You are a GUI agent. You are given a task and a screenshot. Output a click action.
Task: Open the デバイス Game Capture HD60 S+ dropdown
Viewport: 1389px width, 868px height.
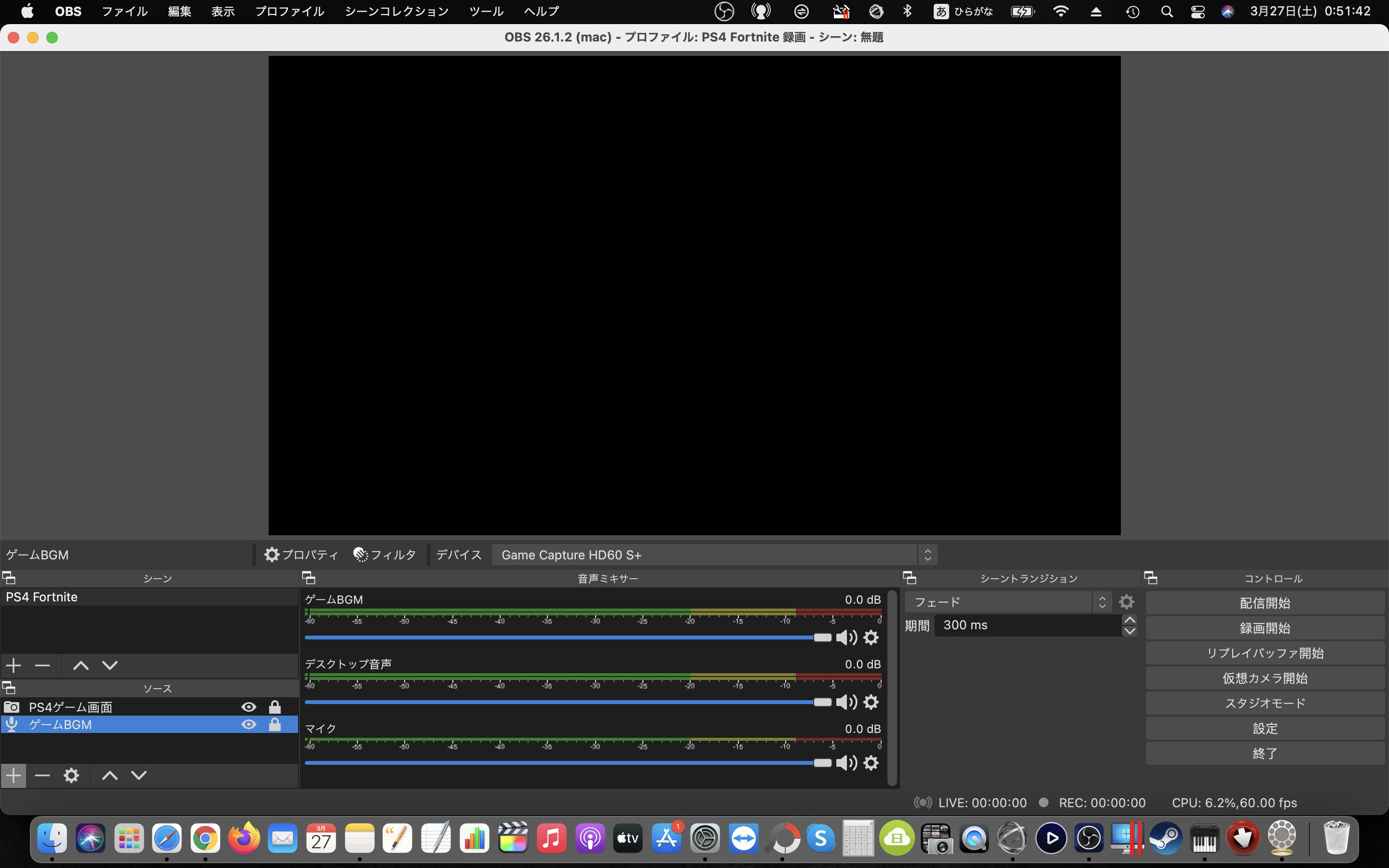[x=714, y=555]
